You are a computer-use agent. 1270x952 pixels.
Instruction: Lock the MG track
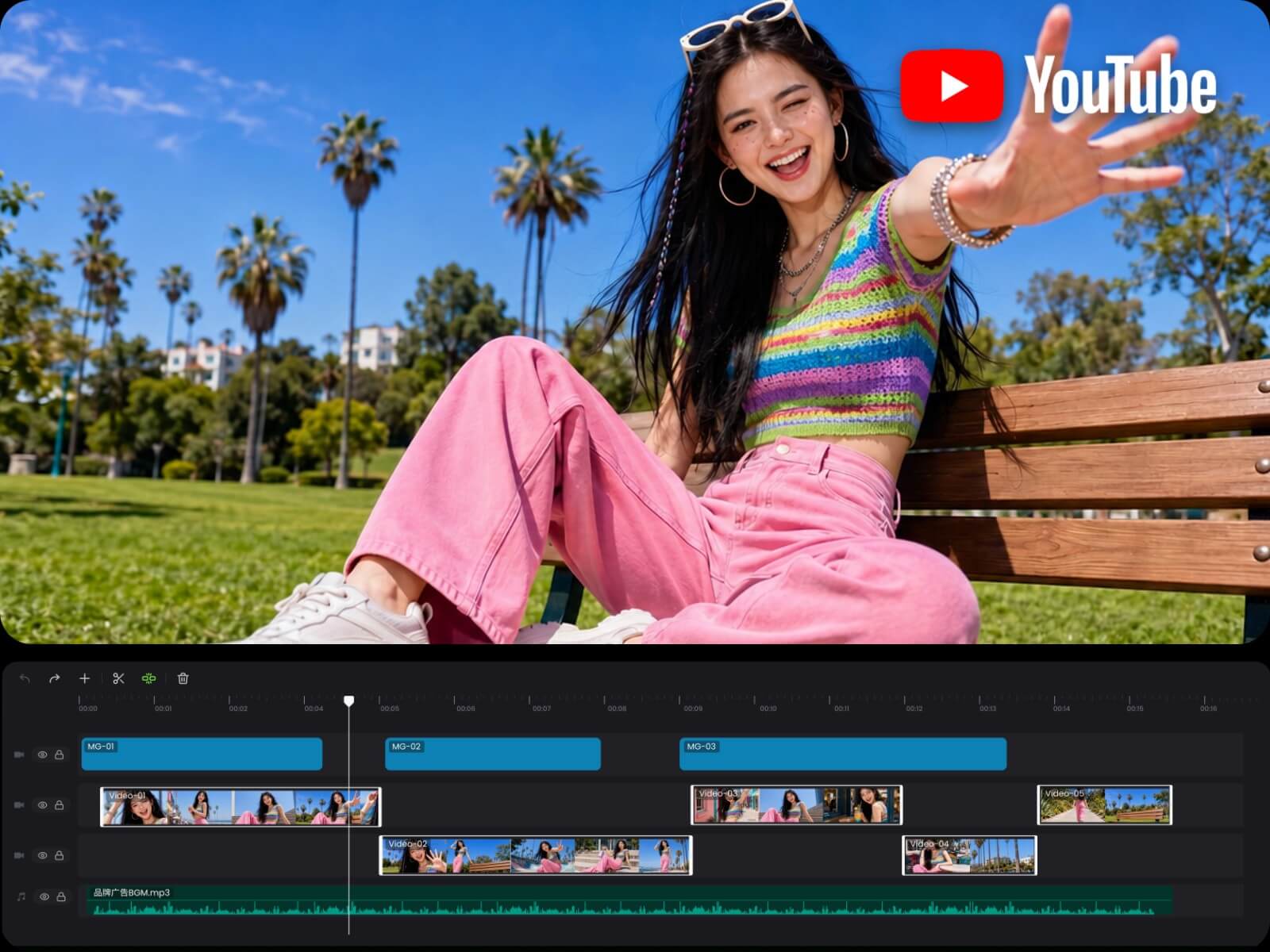click(59, 754)
